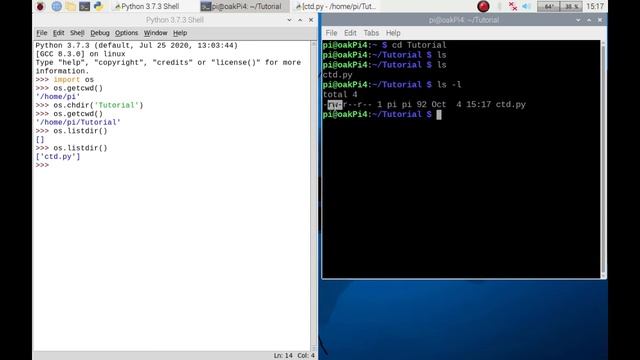
Task: Open the File menu in the terminal
Action: (x=331, y=33)
